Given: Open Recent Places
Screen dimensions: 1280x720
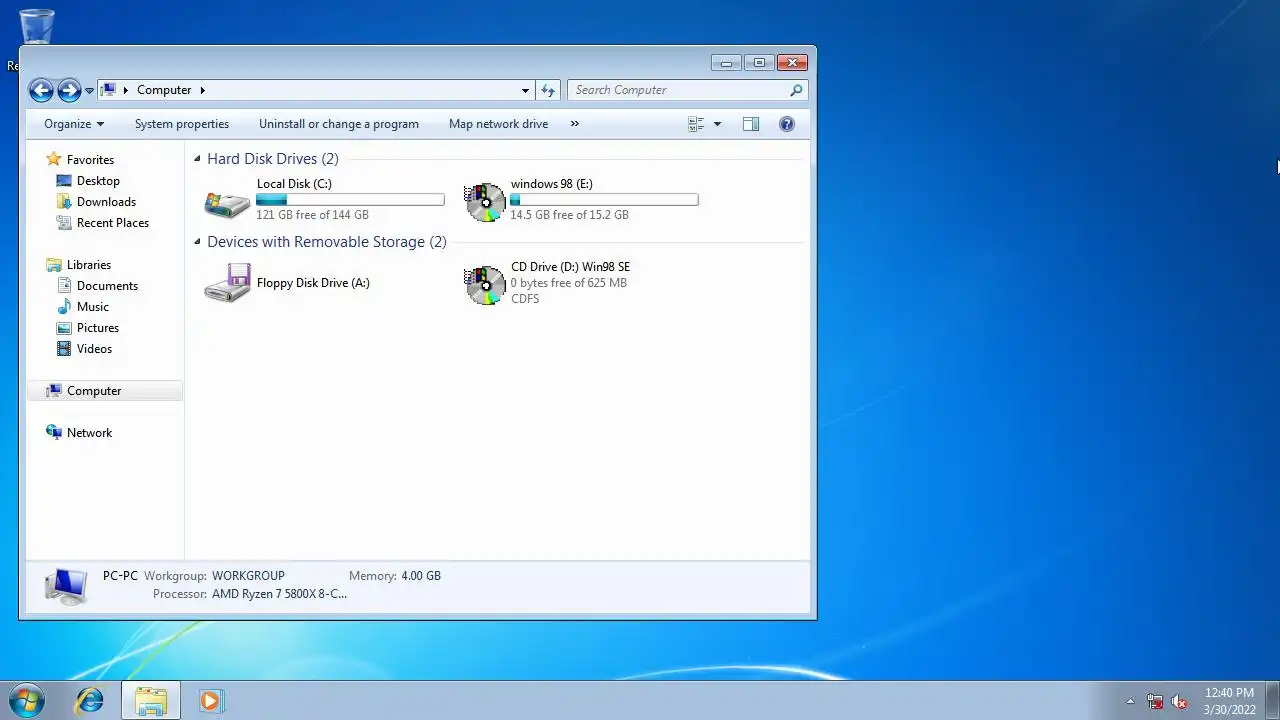Looking at the screenshot, I should pyautogui.click(x=113, y=223).
